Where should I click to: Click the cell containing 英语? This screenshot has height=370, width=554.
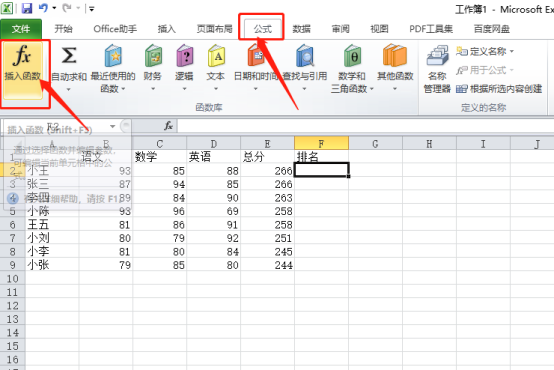[214, 157]
